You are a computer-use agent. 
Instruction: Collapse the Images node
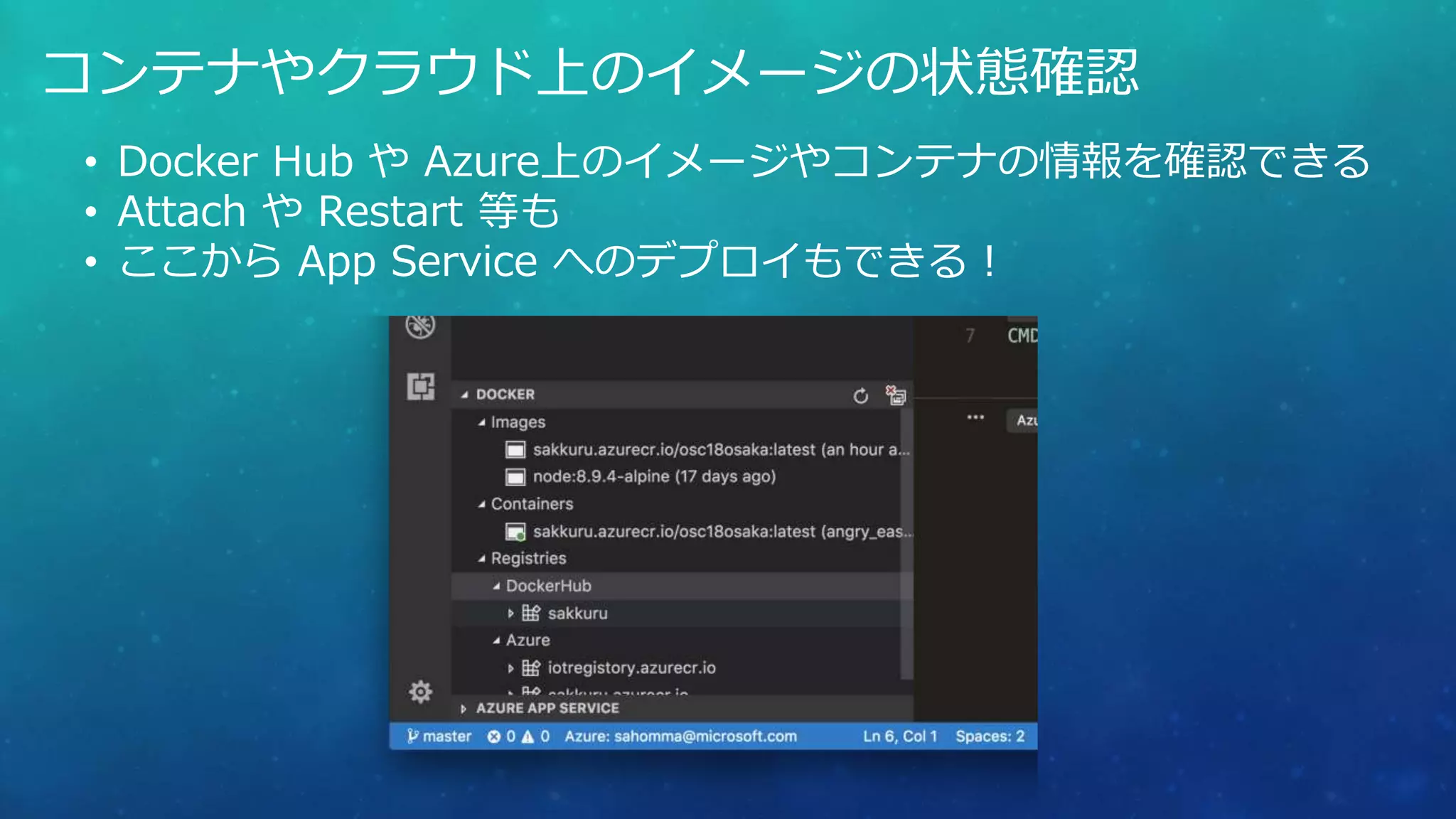(x=481, y=422)
